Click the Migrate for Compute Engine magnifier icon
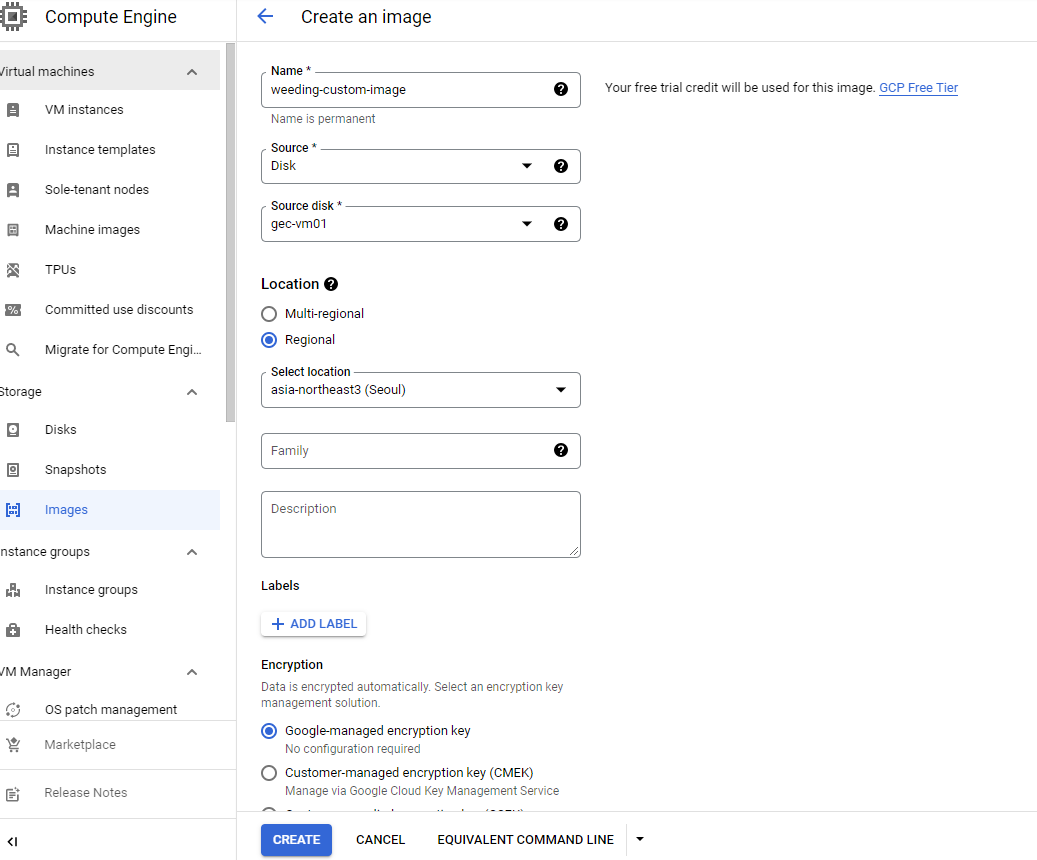Screen dimensions: 1037x860 (13, 349)
